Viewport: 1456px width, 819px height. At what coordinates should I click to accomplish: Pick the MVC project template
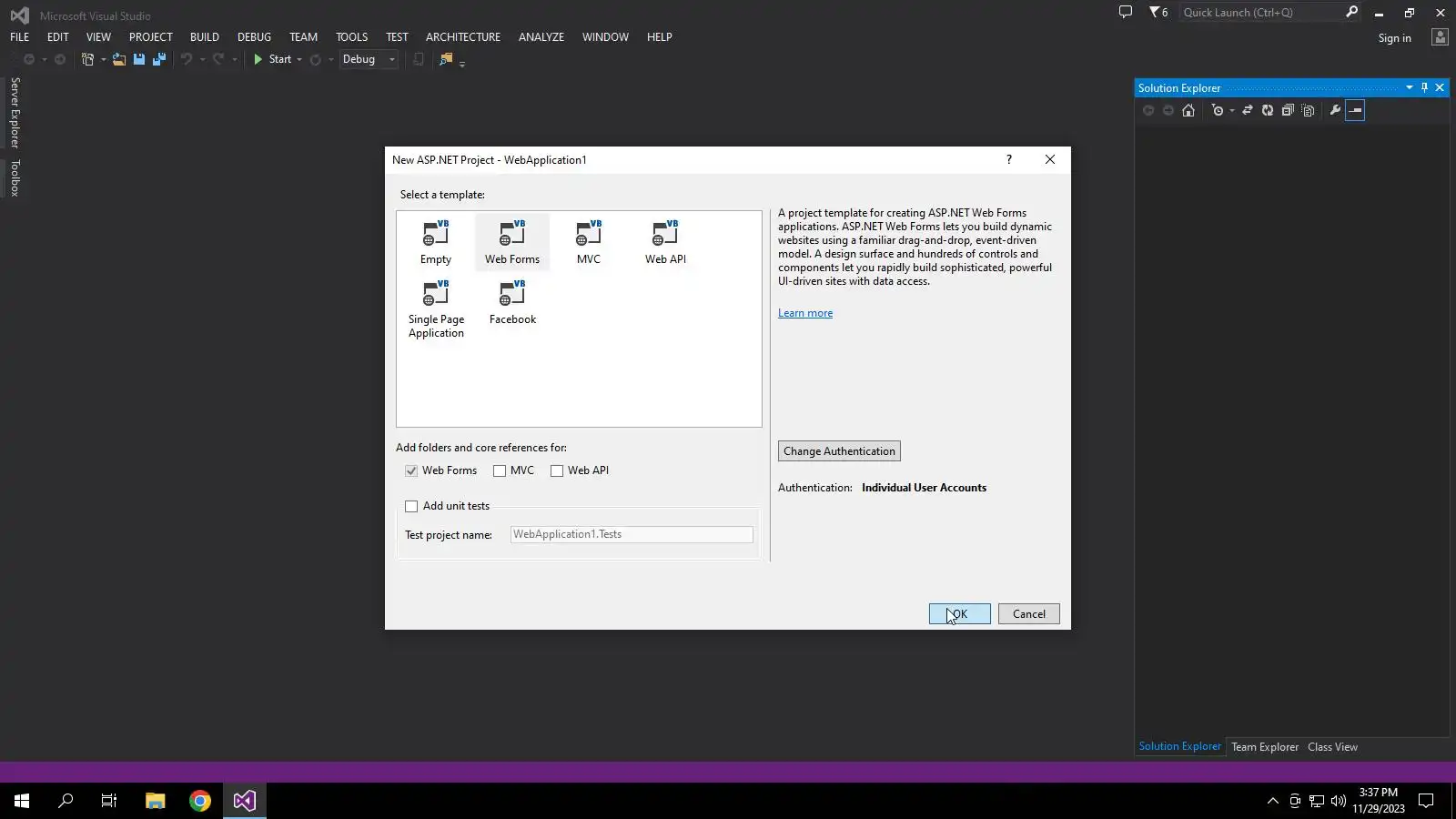[x=589, y=242]
